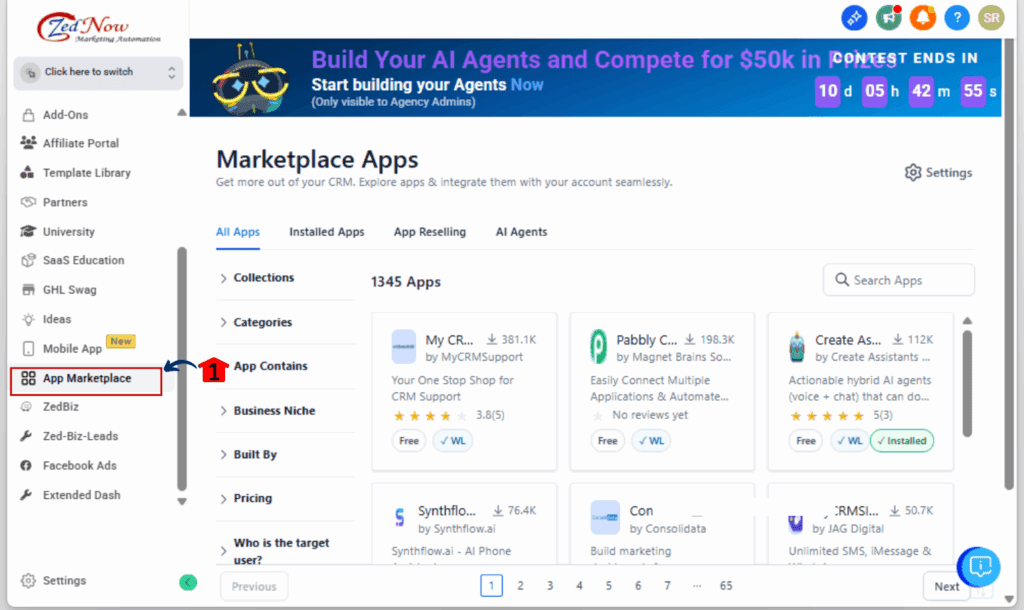The width and height of the screenshot is (1024, 610).
Task: Click sidebar scroll down arrow
Action: 182,502
